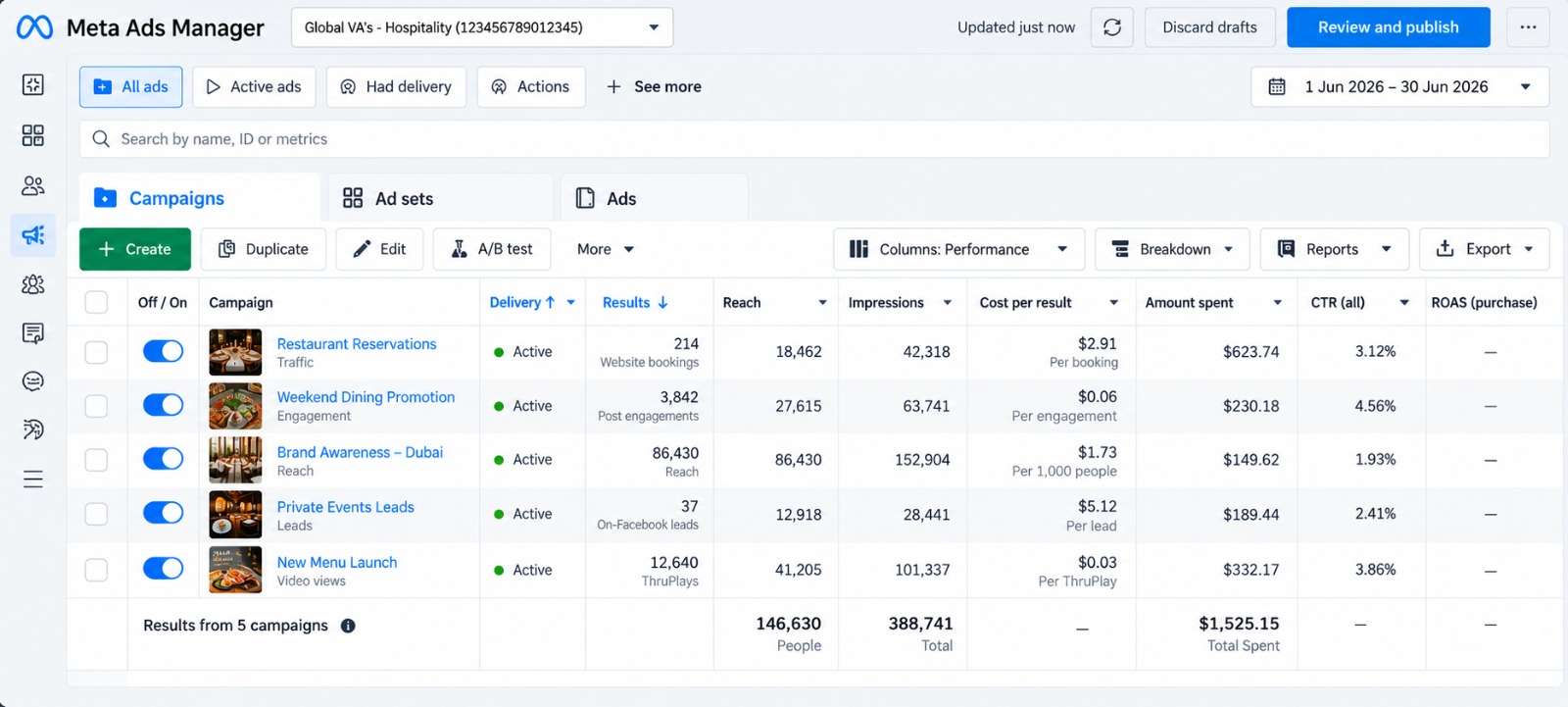
Task: Open the three-dots more options menu
Action: click(x=1528, y=27)
